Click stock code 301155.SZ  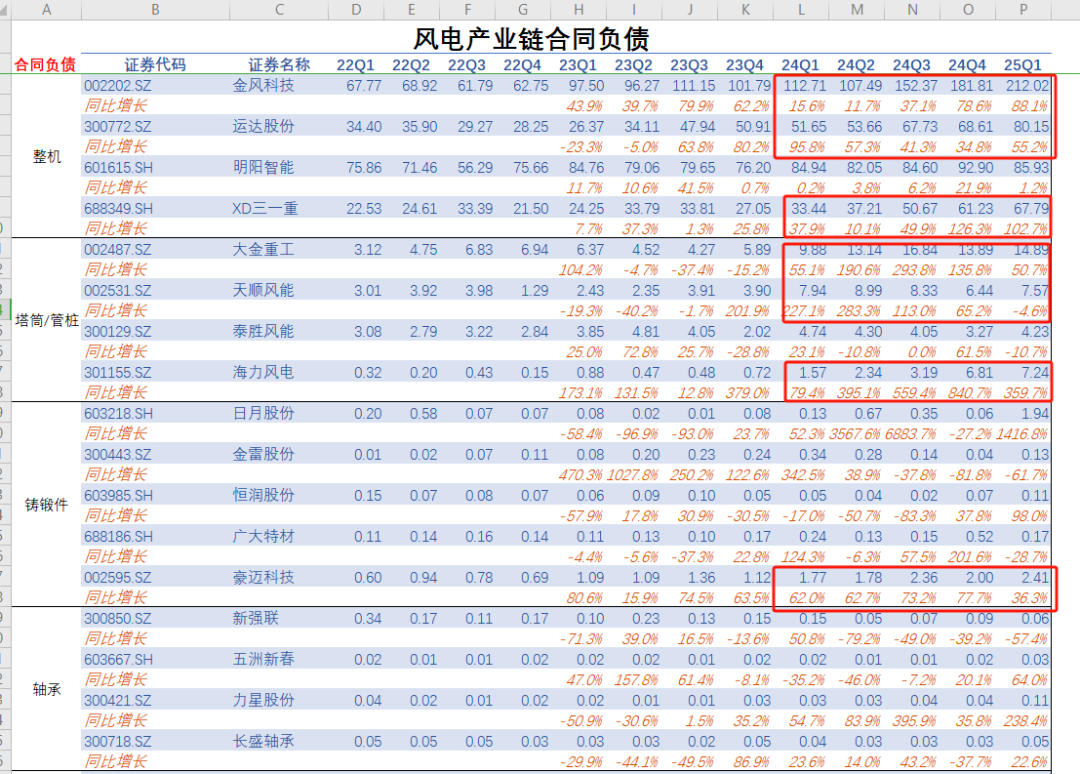118,373
